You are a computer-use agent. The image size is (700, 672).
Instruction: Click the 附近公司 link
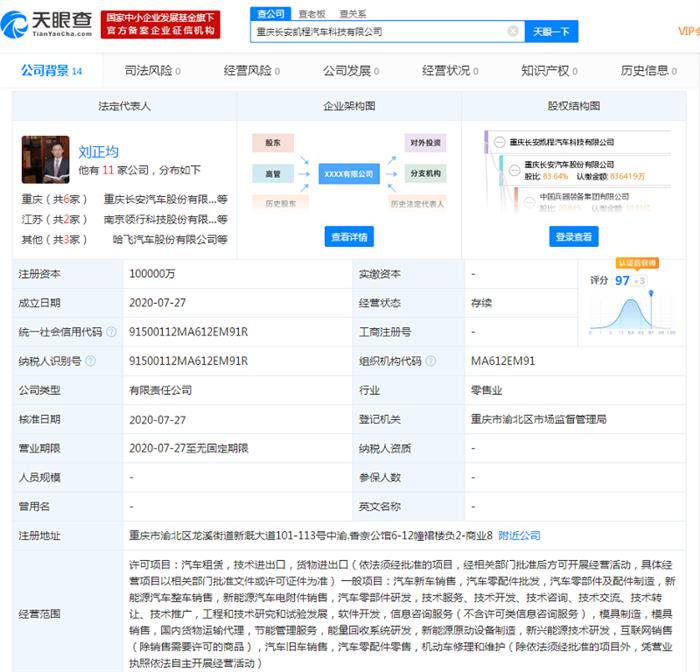click(519, 535)
